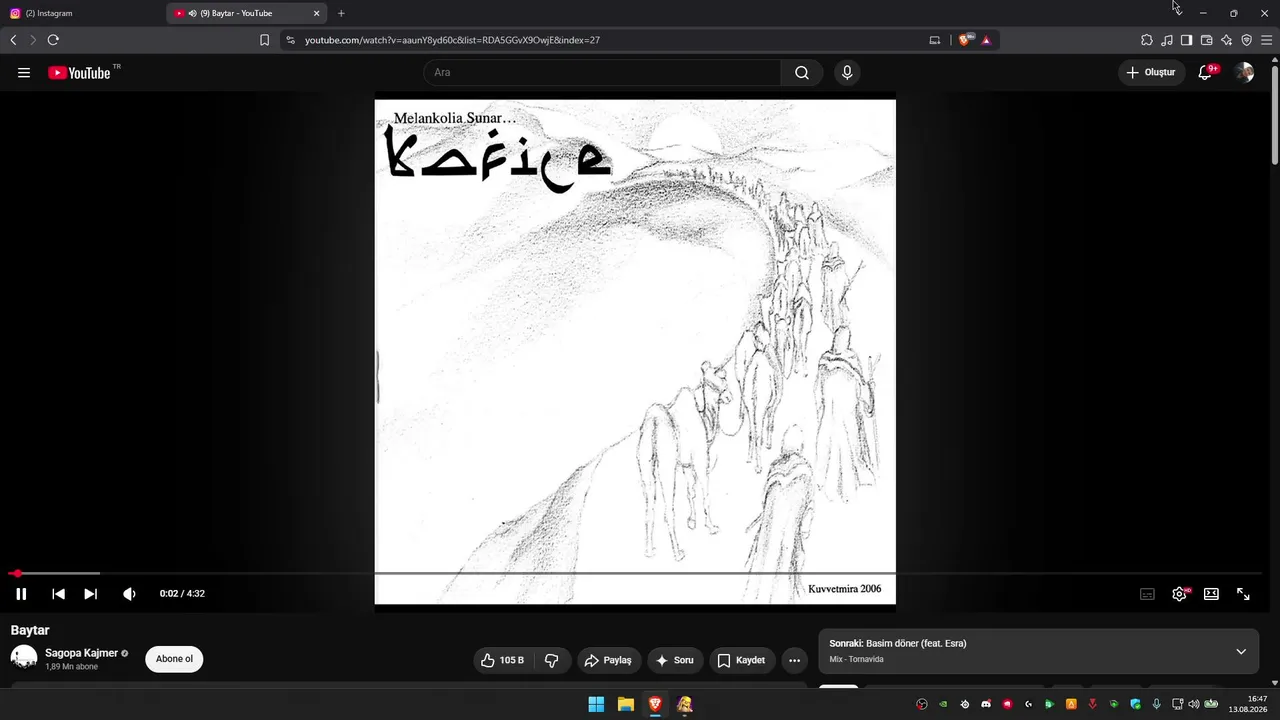Viewport: 1280px width, 720px height.
Task: Expand the 'Sonraki: Basim döner' playlist panel
Action: [1241, 652]
